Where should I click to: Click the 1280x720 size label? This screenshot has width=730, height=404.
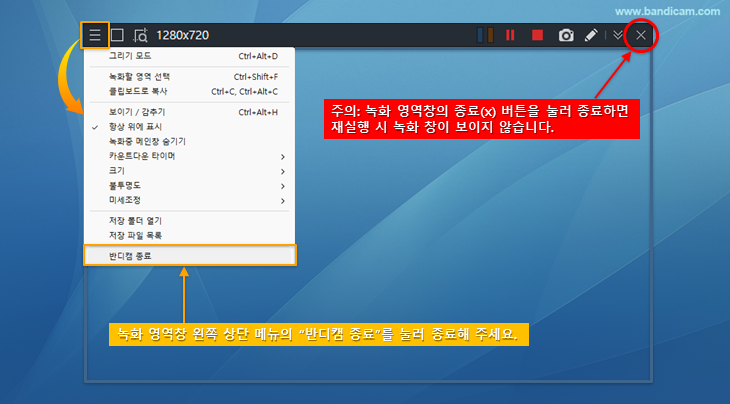182,35
